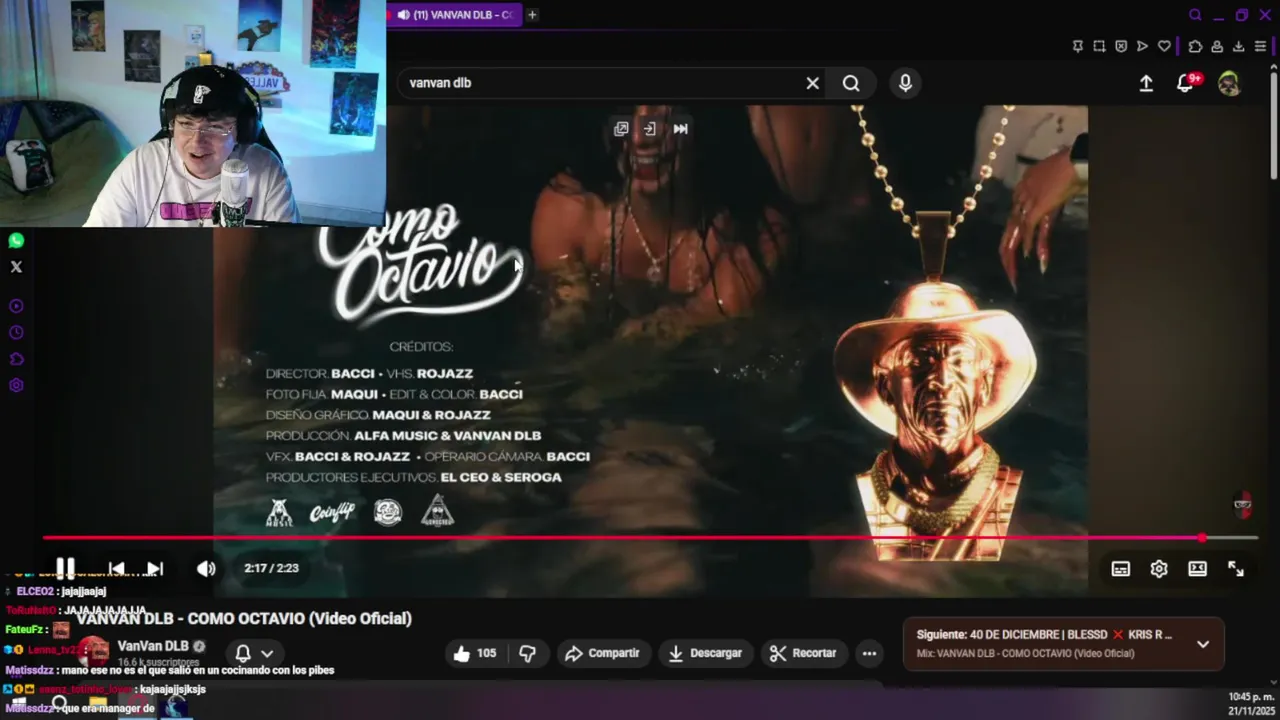Click the pin icon in browser toolbar
The height and width of the screenshot is (720, 1280).
[x=1077, y=46]
